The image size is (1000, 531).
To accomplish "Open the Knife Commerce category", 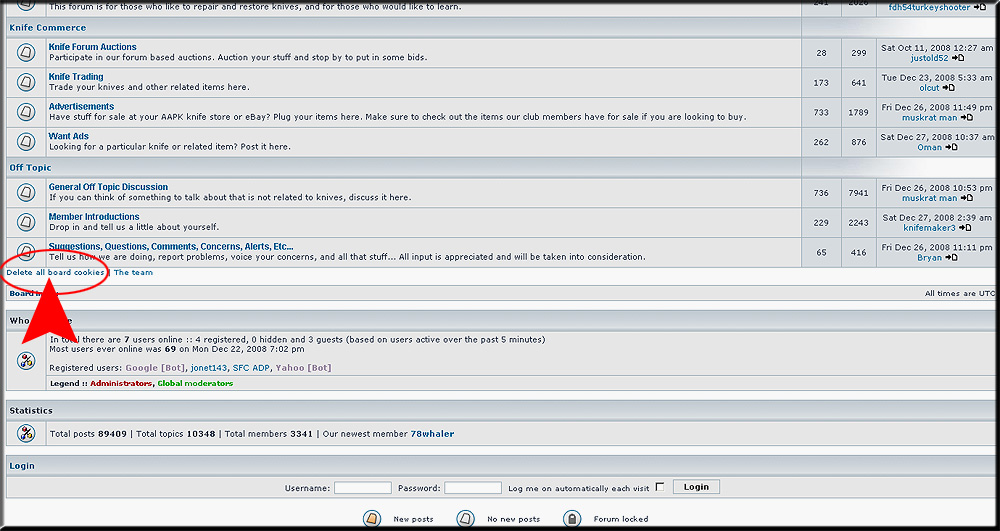I will 48,27.
